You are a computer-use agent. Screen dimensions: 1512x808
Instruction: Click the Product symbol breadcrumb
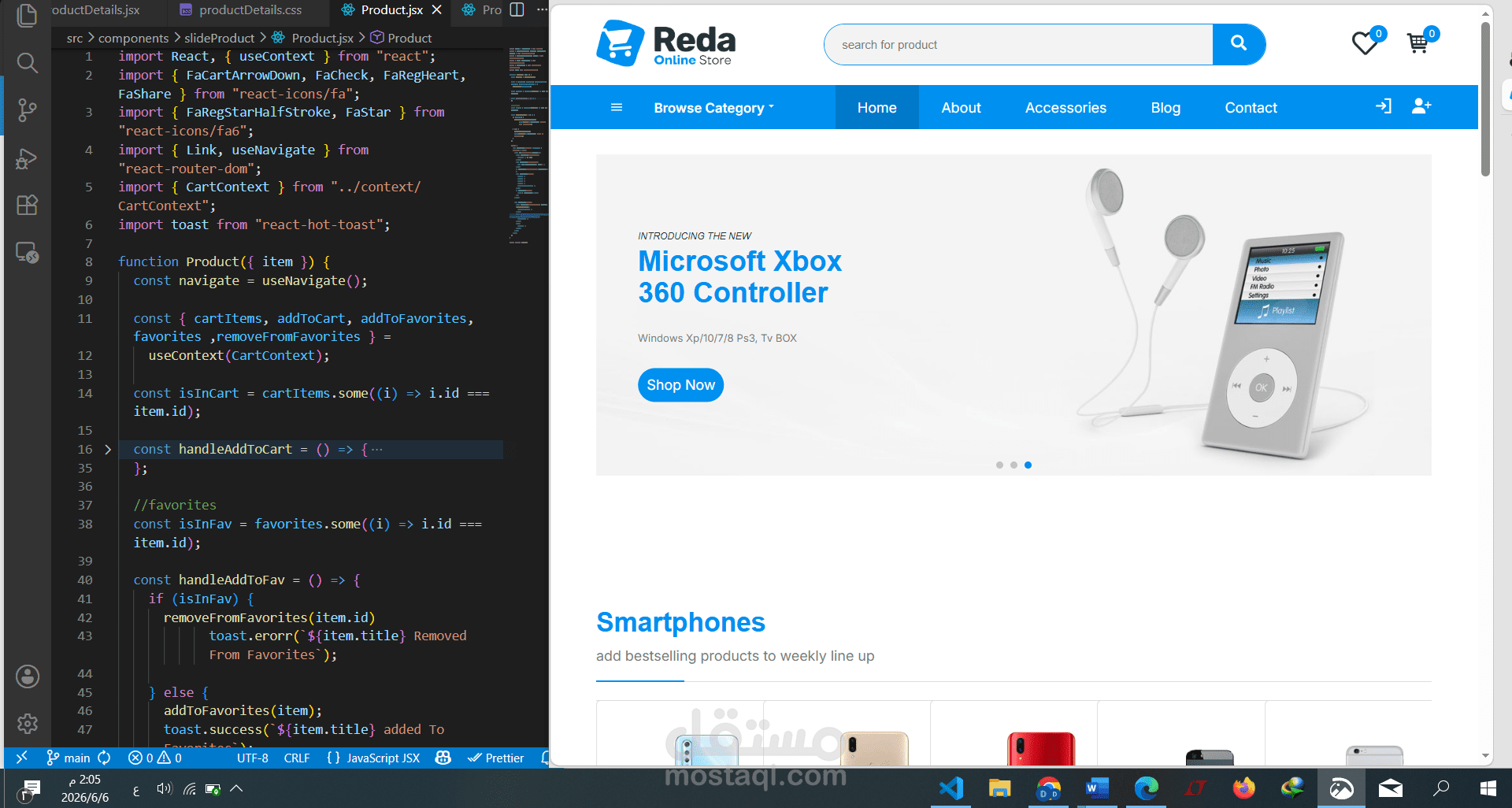coord(402,38)
